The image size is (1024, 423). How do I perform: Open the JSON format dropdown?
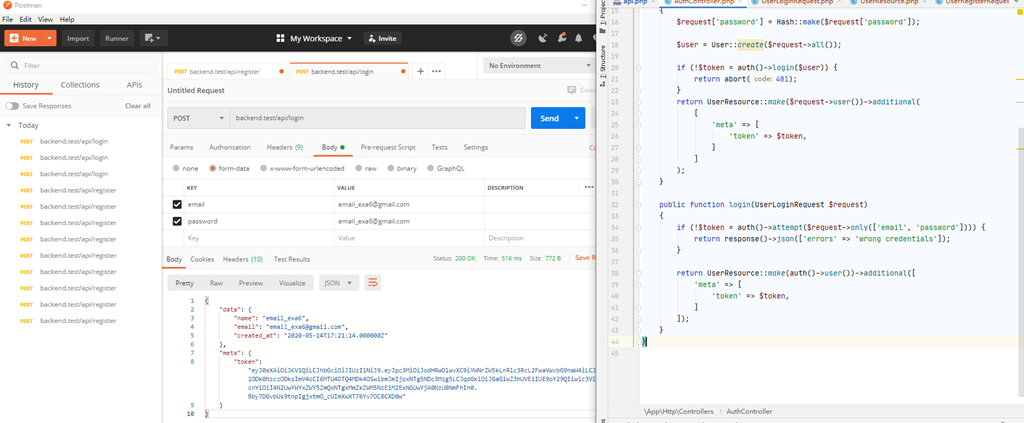pos(339,283)
